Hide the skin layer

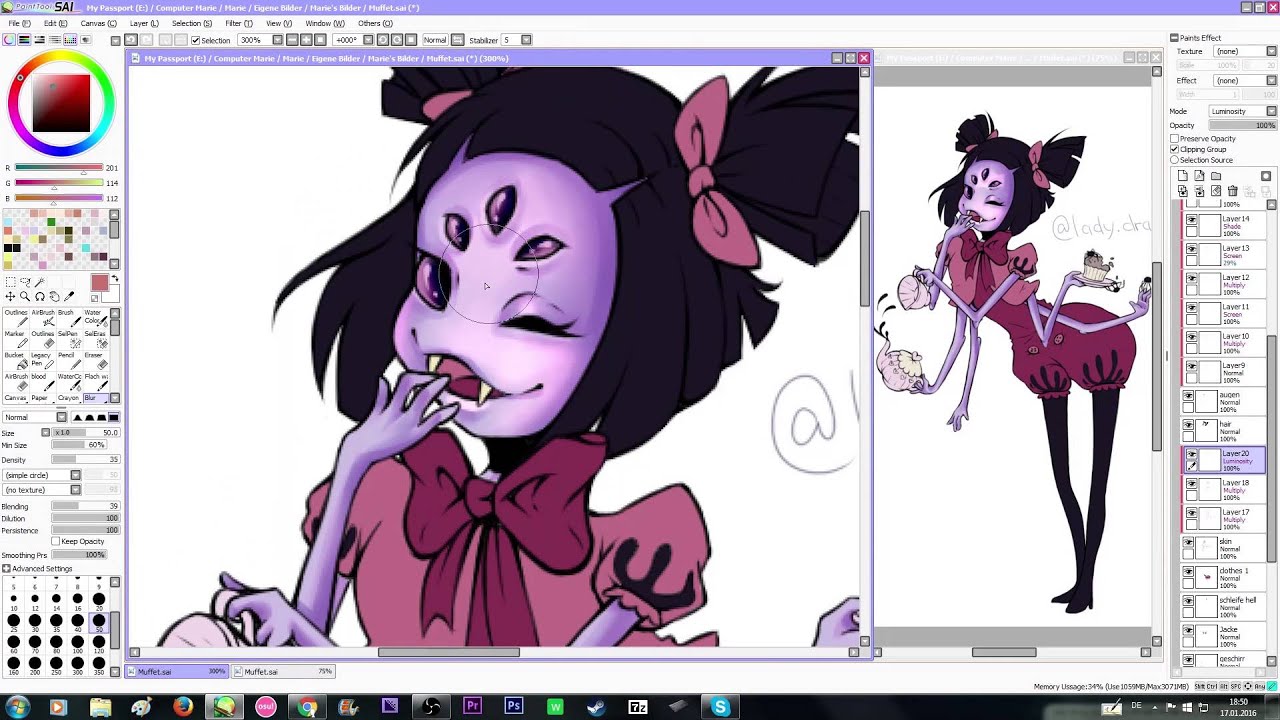[x=1189, y=542]
